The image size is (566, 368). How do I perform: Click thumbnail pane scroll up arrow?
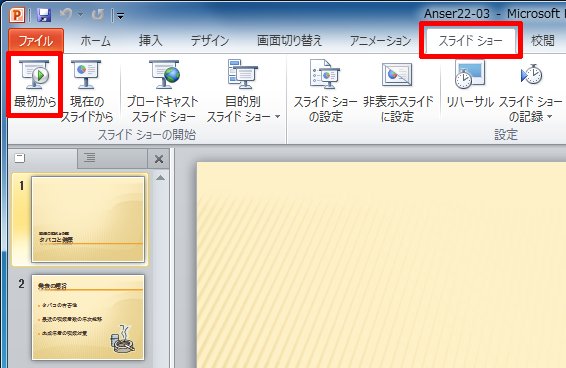161,178
